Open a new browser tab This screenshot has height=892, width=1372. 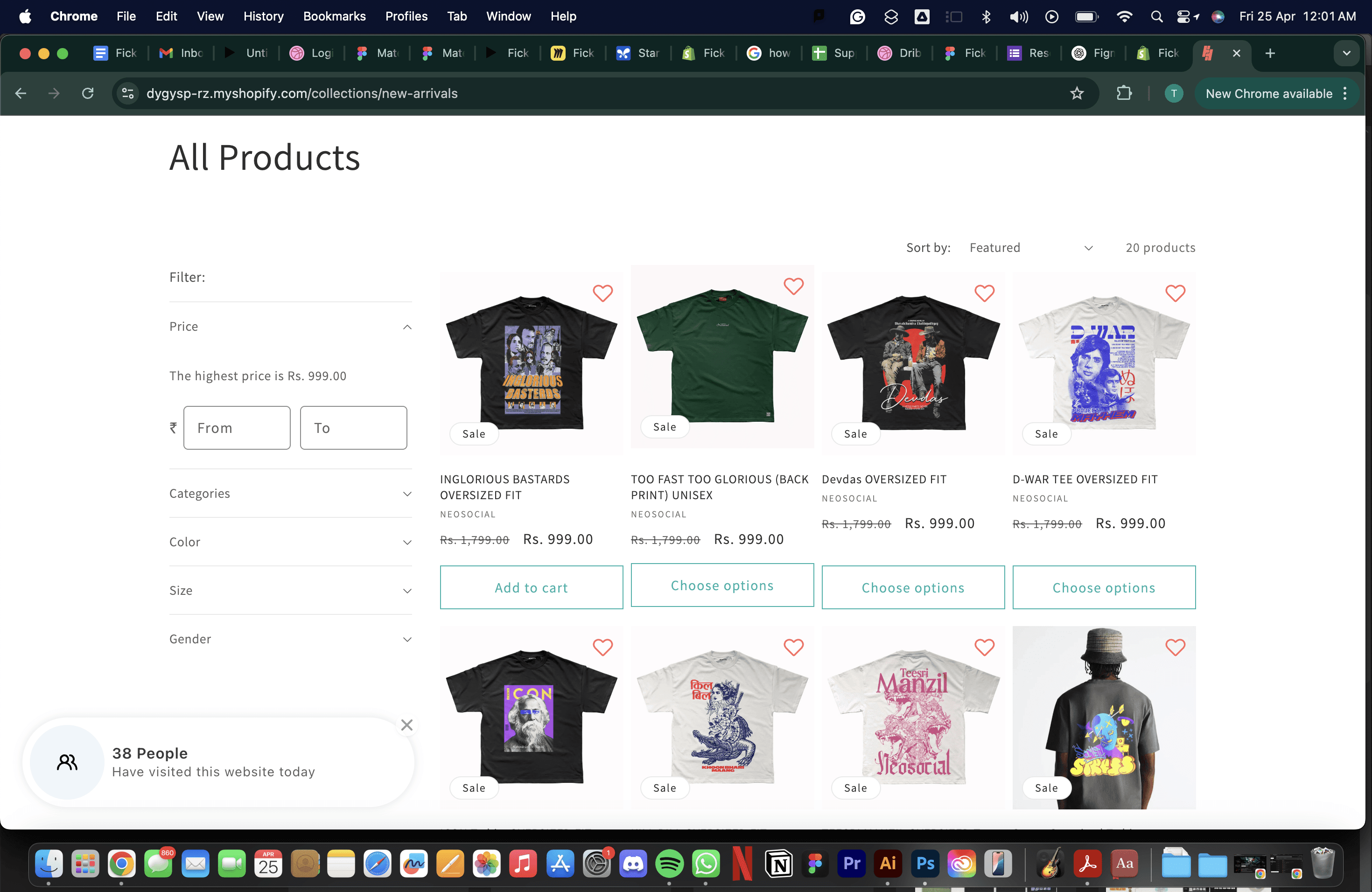click(x=1270, y=53)
